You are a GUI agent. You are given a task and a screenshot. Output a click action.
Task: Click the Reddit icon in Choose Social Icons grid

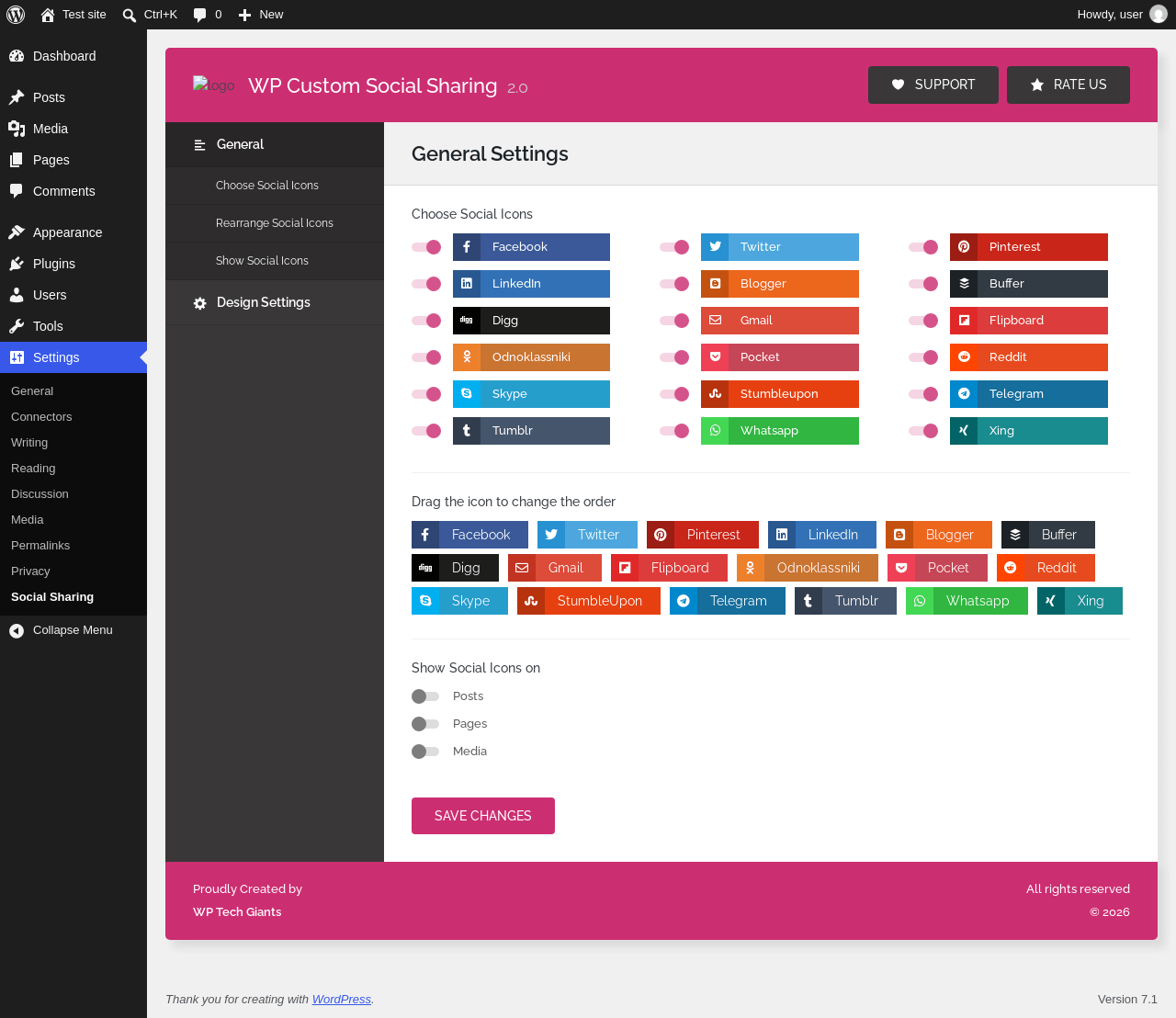tap(964, 357)
